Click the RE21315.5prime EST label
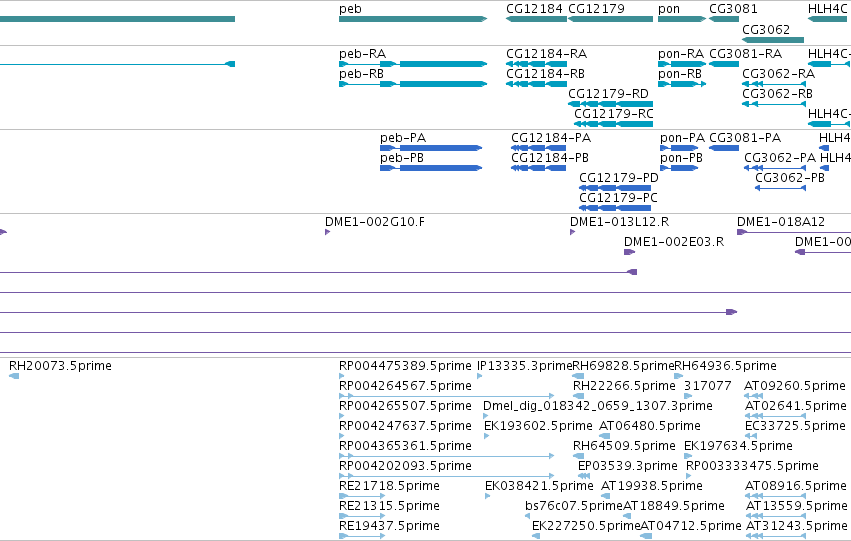Viewport: 851px width, 541px height. [389, 506]
